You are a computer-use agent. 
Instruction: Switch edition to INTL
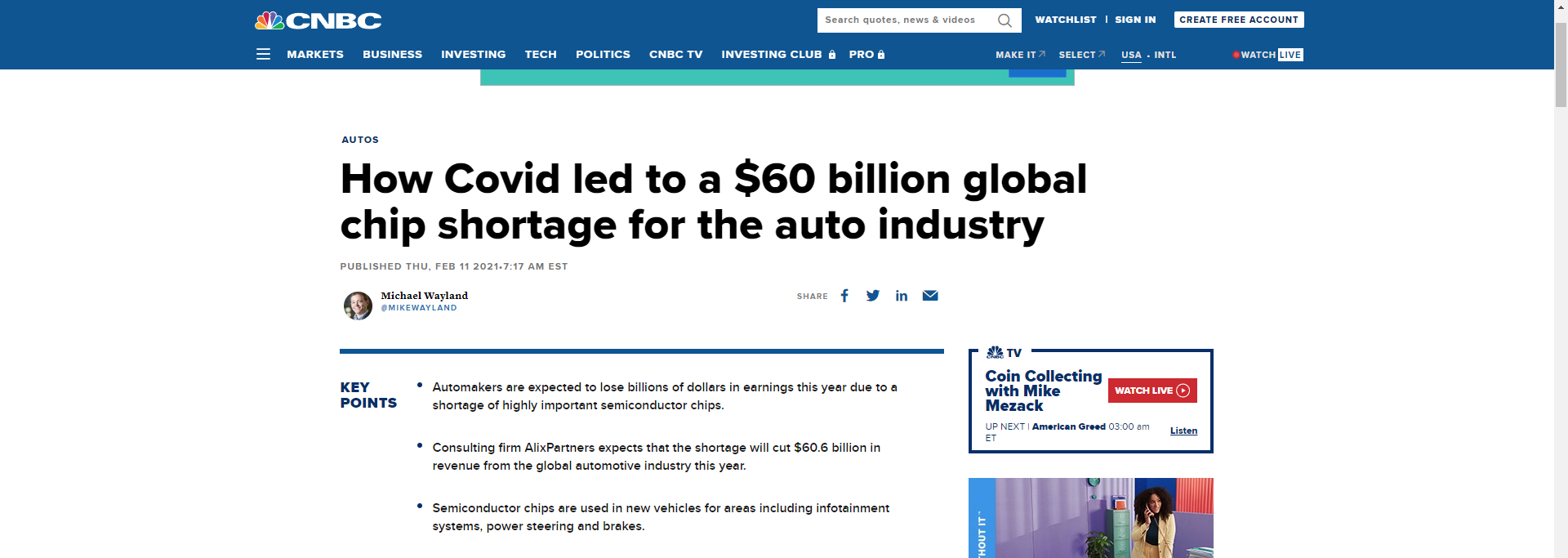pyautogui.click(x=1165, y=55)
